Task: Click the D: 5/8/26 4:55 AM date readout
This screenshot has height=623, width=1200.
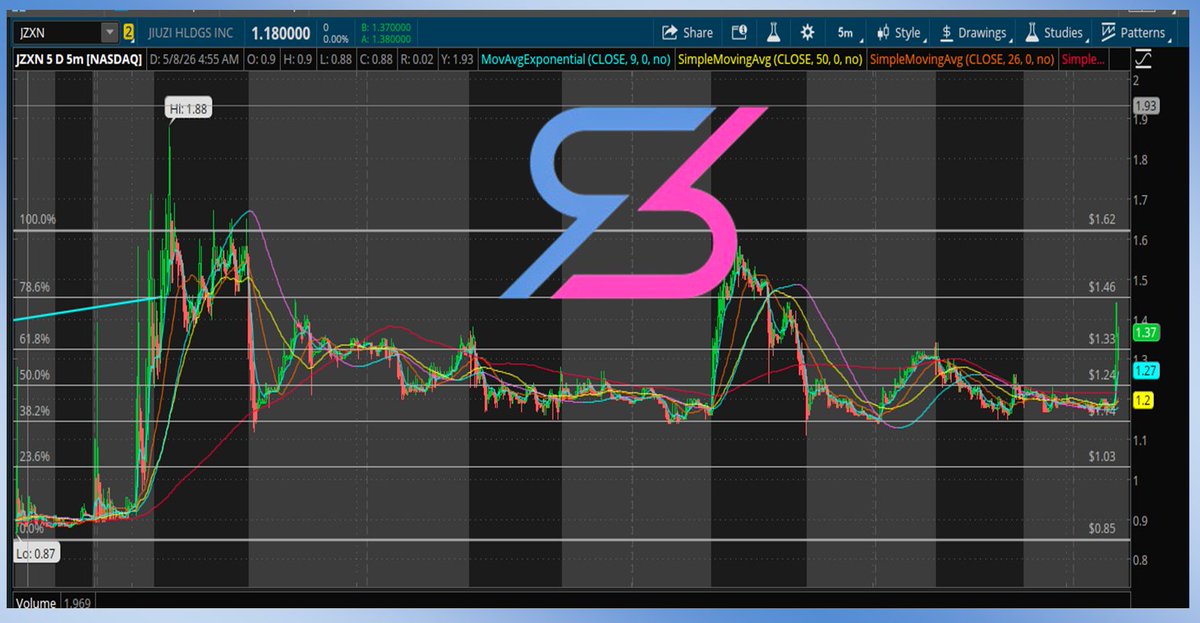Action: (x=194, y=60)
